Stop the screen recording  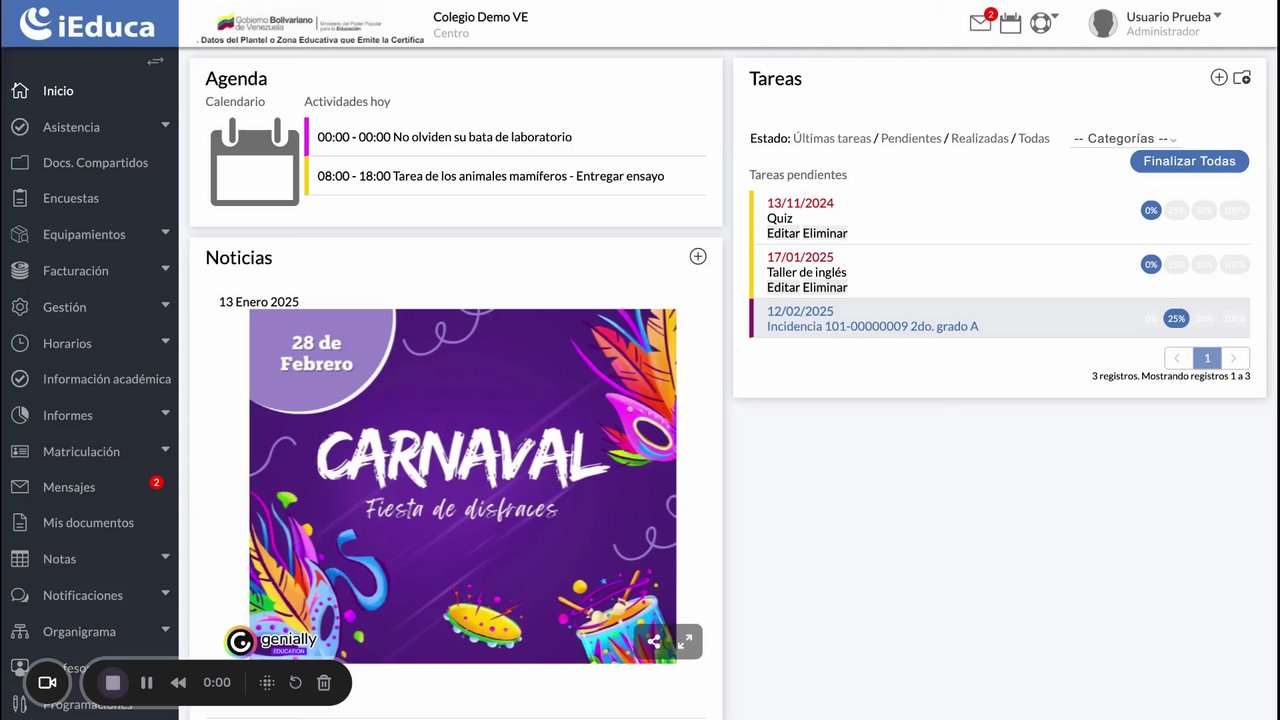(x=113, y=682)
